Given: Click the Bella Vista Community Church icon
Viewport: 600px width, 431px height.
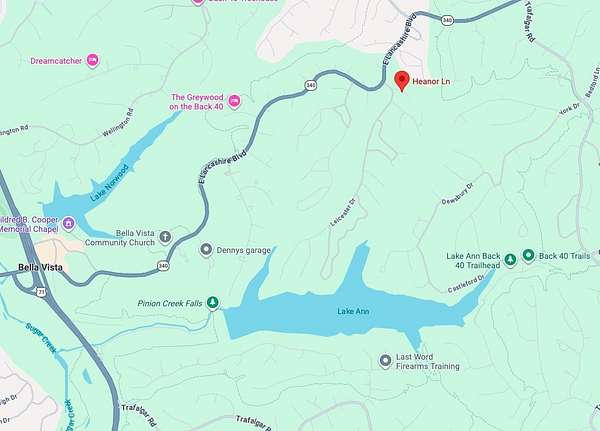Looking at the screenshot, I should coord(165,237).
